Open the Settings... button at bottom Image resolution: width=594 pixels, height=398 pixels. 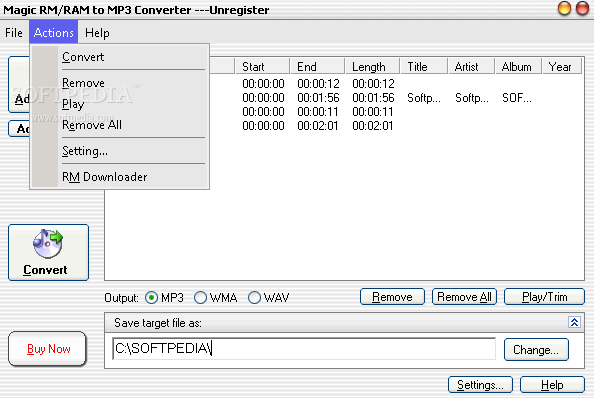(480, 385)
